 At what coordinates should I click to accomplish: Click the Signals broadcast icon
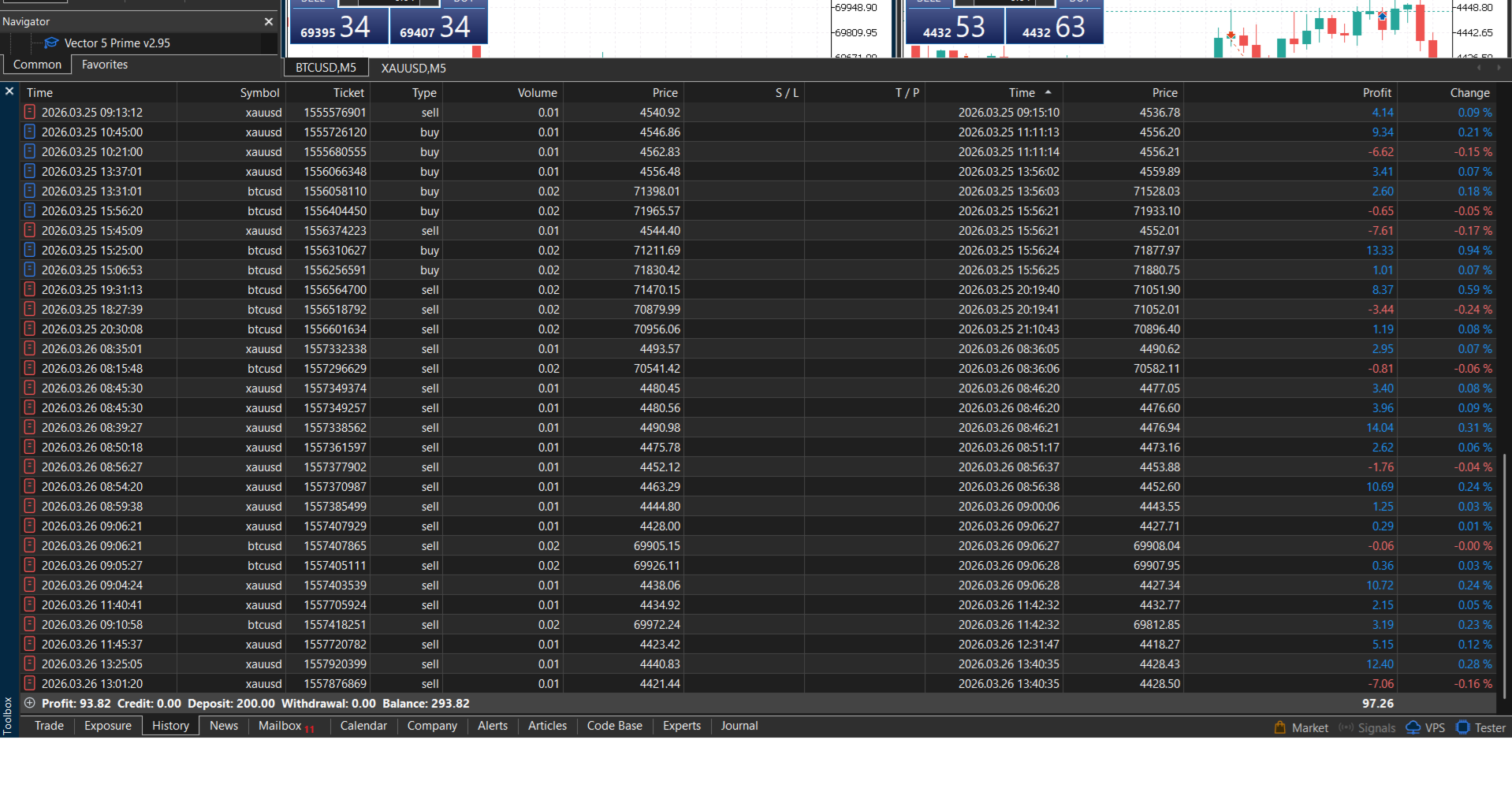click(x=1346, y=727)
